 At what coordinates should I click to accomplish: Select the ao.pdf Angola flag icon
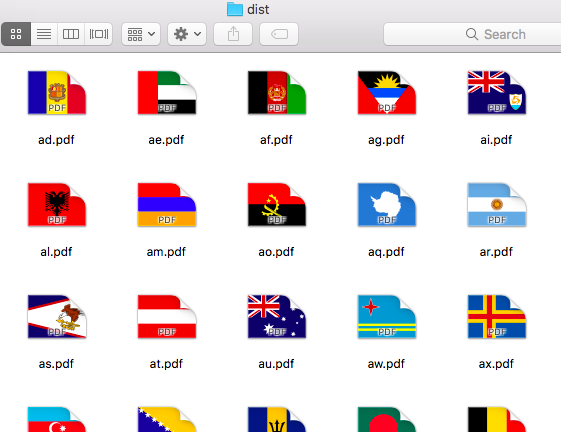pos(277,205)
